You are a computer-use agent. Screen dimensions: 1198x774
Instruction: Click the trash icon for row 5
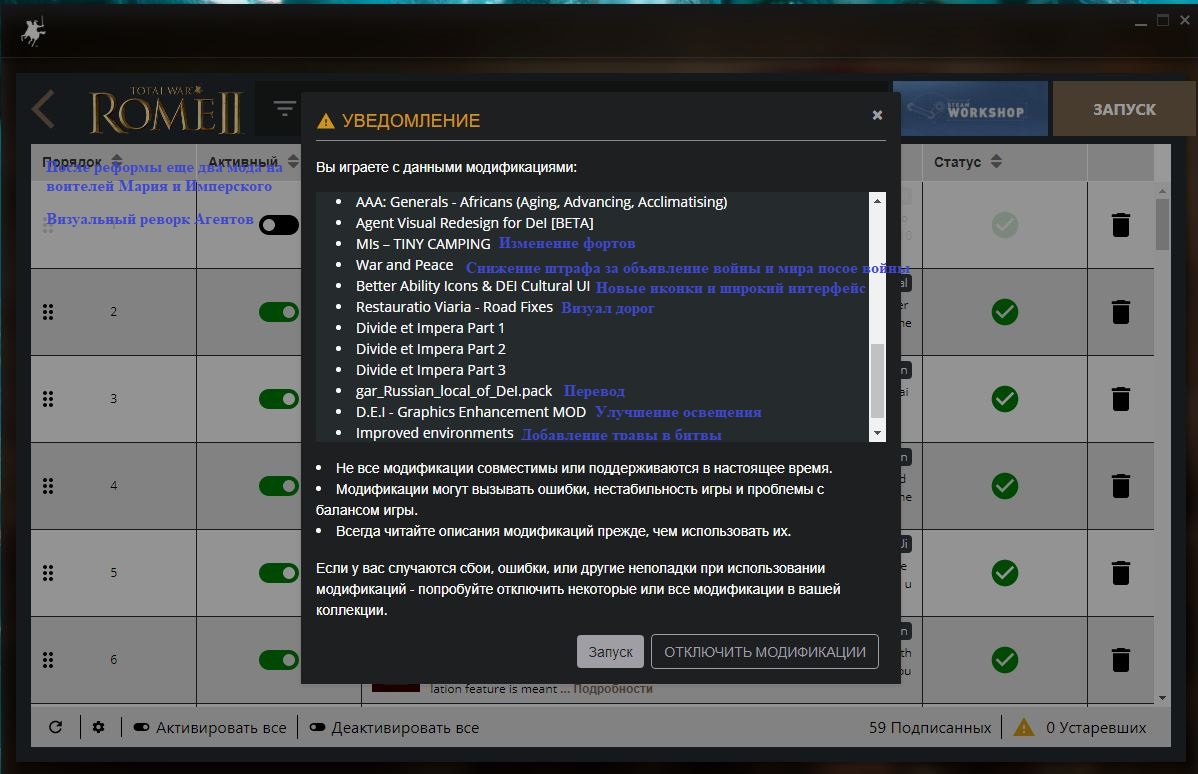click(1120, 573)
